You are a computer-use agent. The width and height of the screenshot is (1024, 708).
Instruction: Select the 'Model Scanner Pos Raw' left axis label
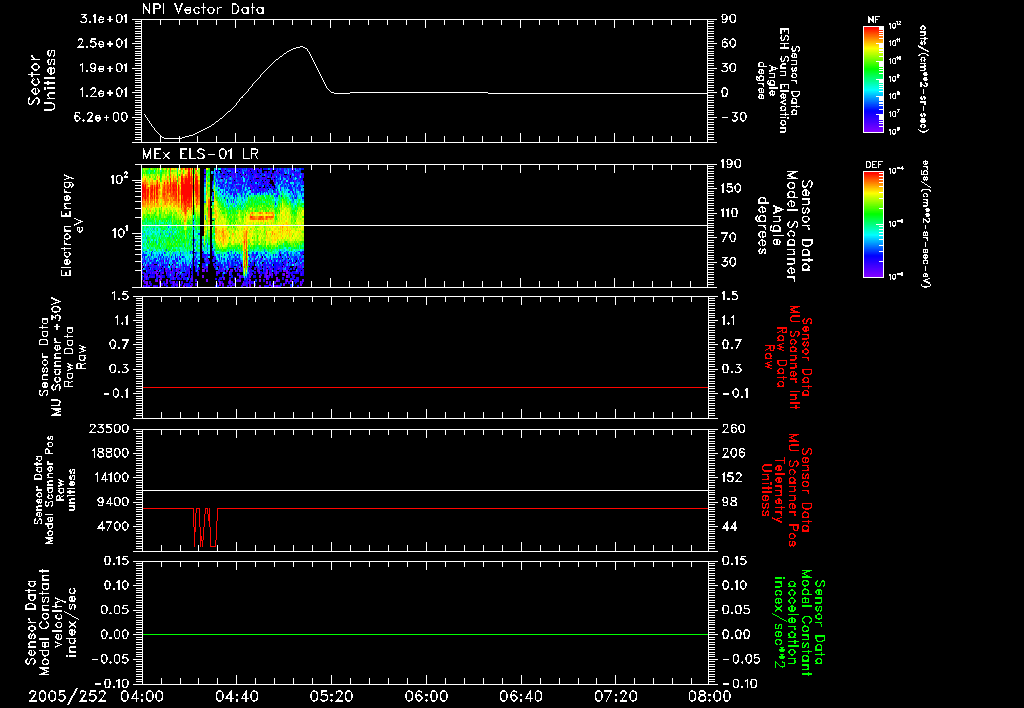(56, 490)
